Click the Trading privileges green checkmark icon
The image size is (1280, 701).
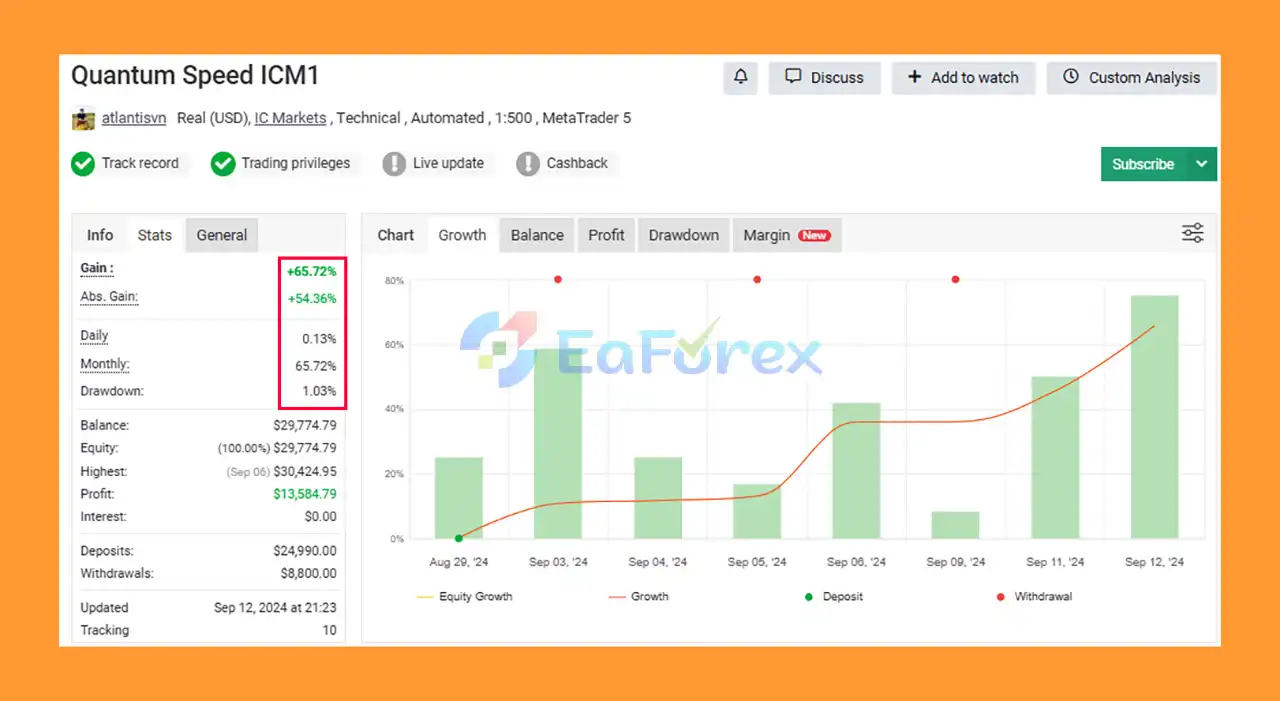point(223,163)
